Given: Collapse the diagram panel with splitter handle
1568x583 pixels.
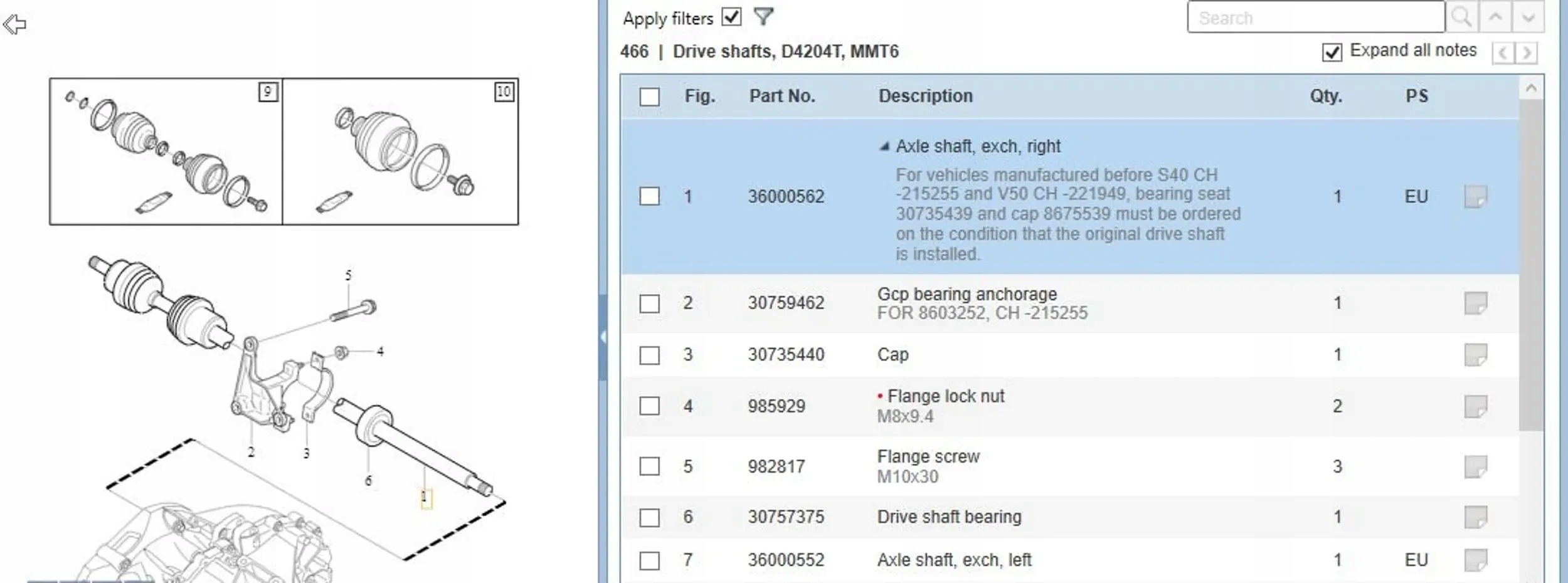Looking at the screenshot, I should point(603,337).
